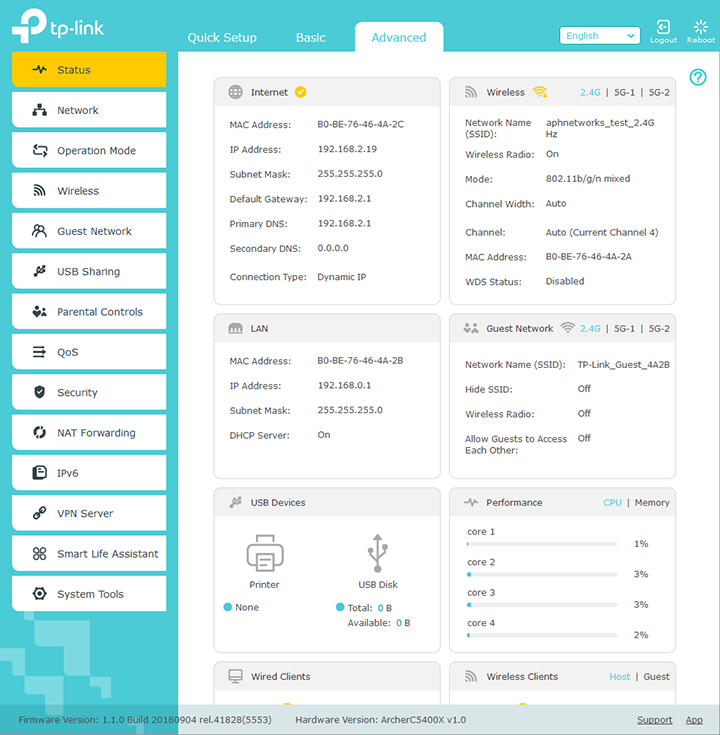Image resolution: width=720 pixels, height=735 pixels.
Task: Open the App link in footer
Action: tap(694, 720)
